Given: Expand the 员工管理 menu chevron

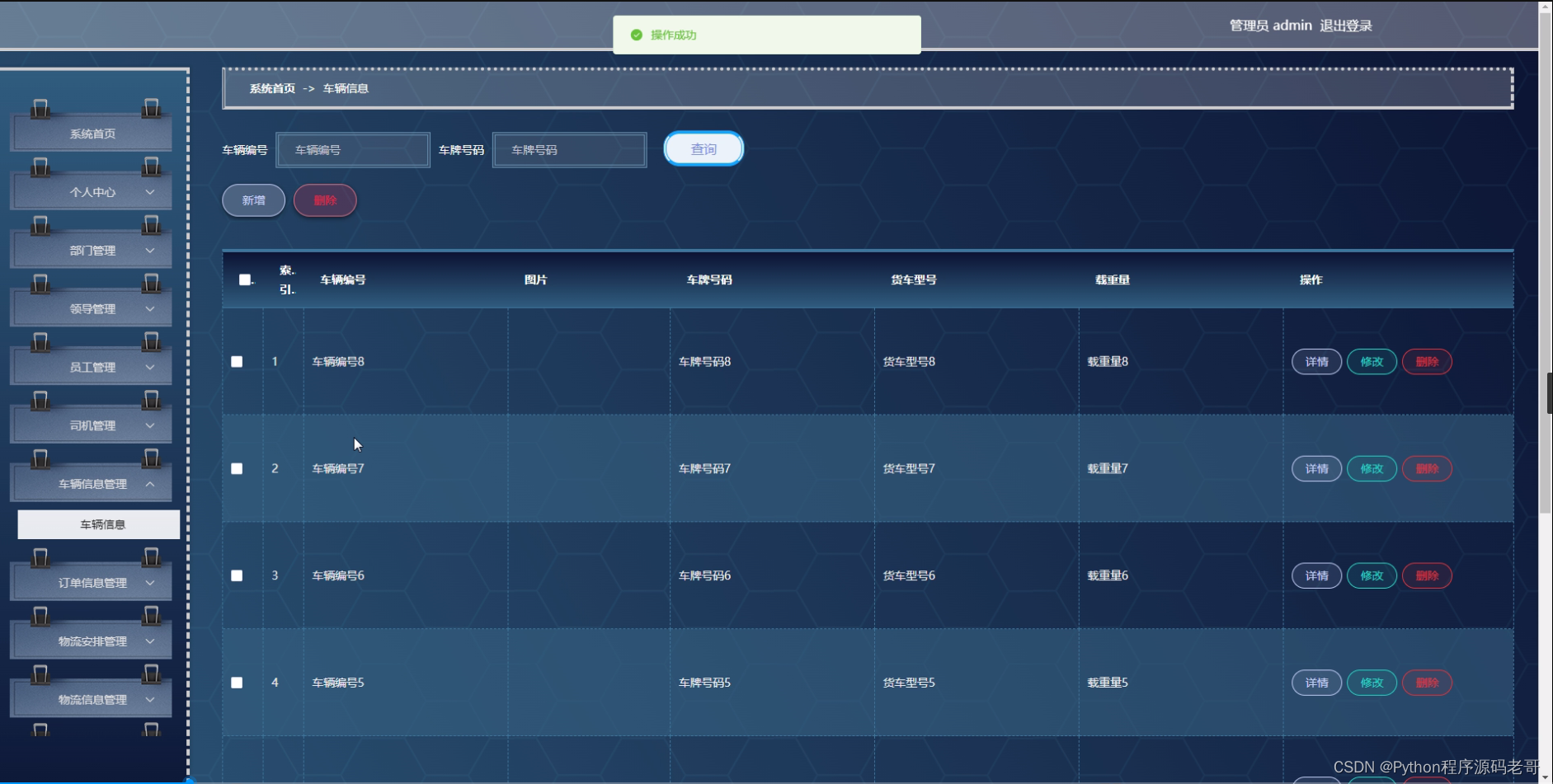Looking at the screenshot, I should tap(150, 367).
